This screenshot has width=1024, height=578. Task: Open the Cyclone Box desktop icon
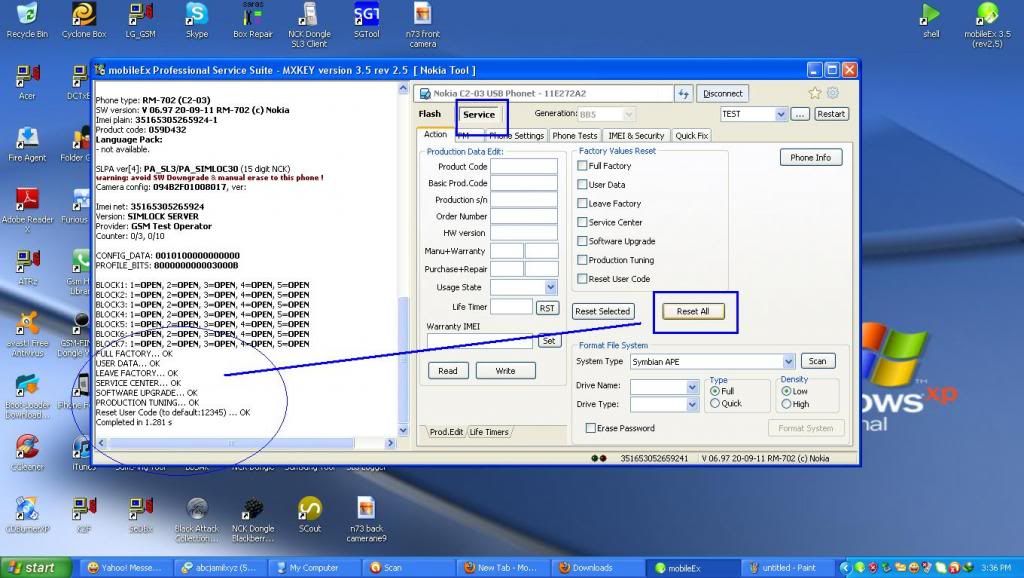point(84,20)
